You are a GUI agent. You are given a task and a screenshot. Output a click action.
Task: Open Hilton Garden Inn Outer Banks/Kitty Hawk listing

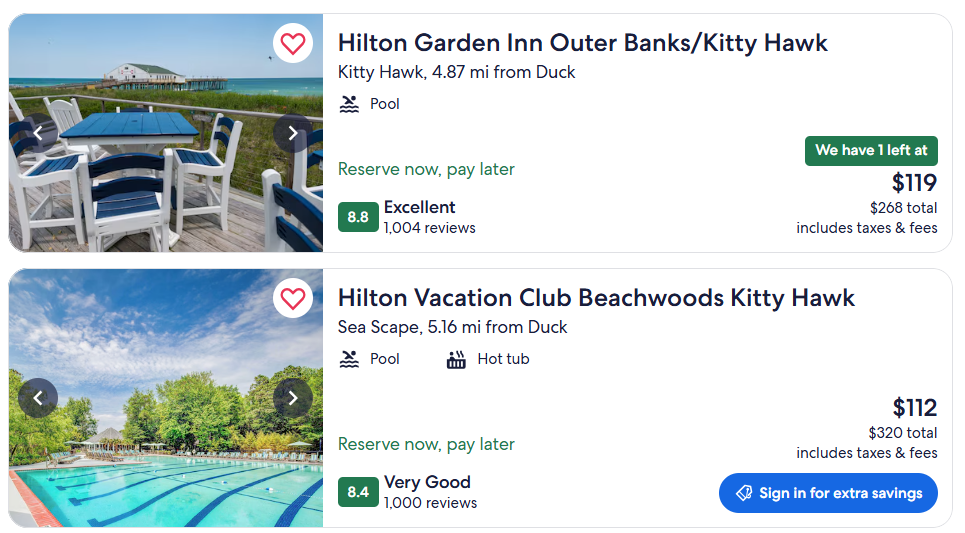582,43
